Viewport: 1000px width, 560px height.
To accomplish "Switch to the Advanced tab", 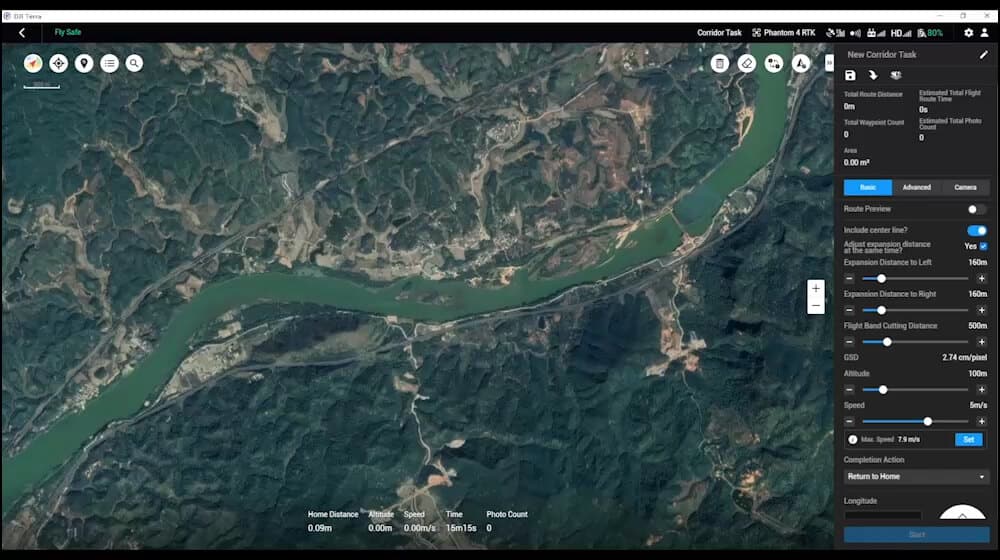I will 916,187.
